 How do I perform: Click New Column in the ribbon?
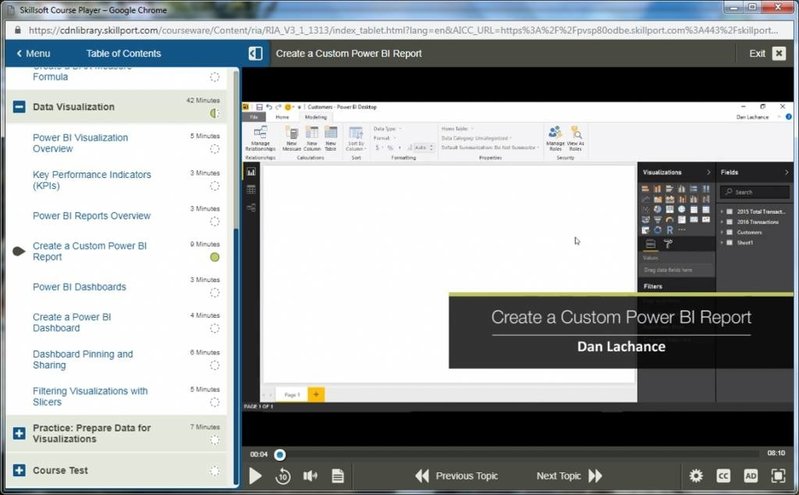tap(312, 139)
